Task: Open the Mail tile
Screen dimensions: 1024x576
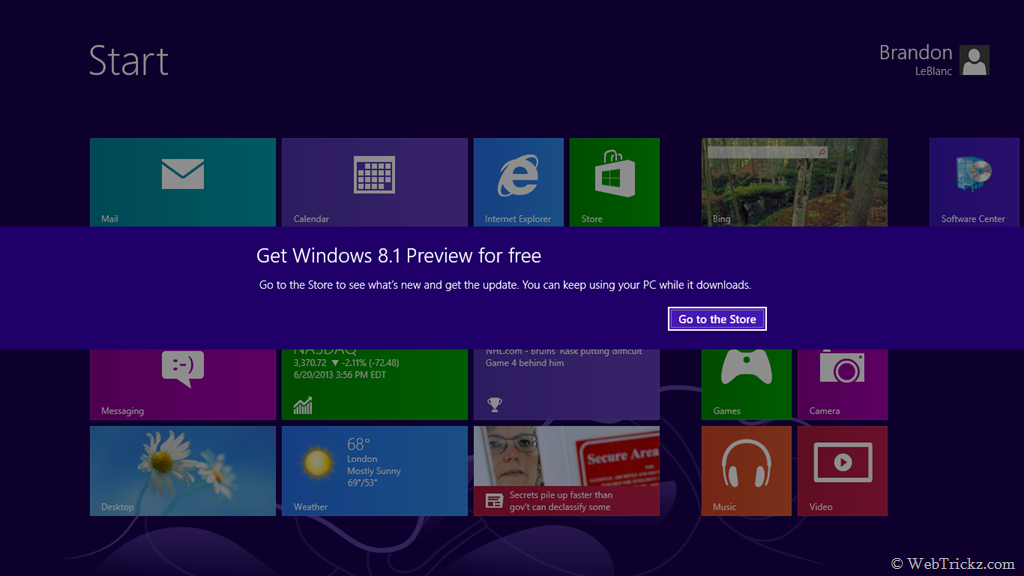Action: [x=183, y=182]
